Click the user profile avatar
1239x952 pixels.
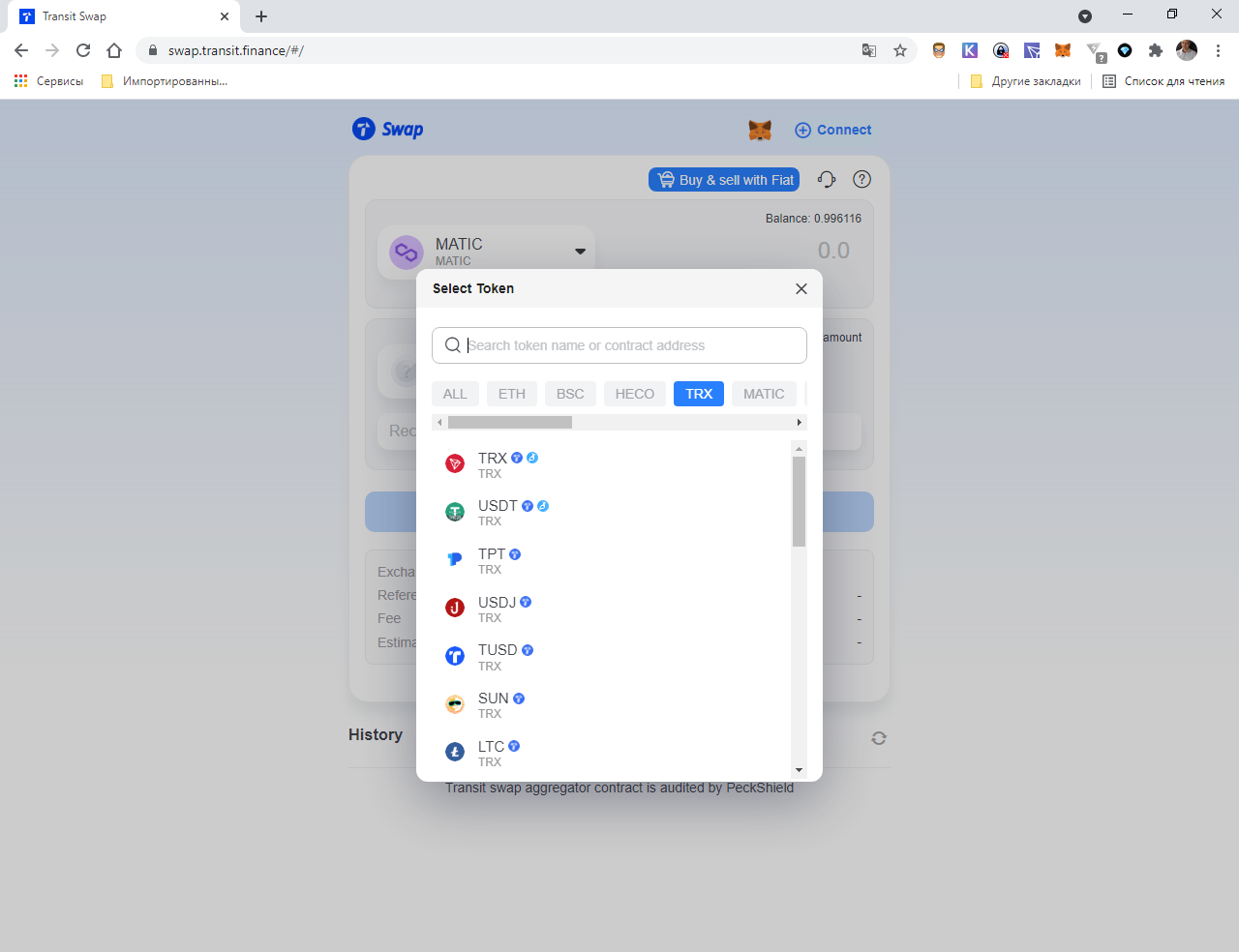point(1187,50)
